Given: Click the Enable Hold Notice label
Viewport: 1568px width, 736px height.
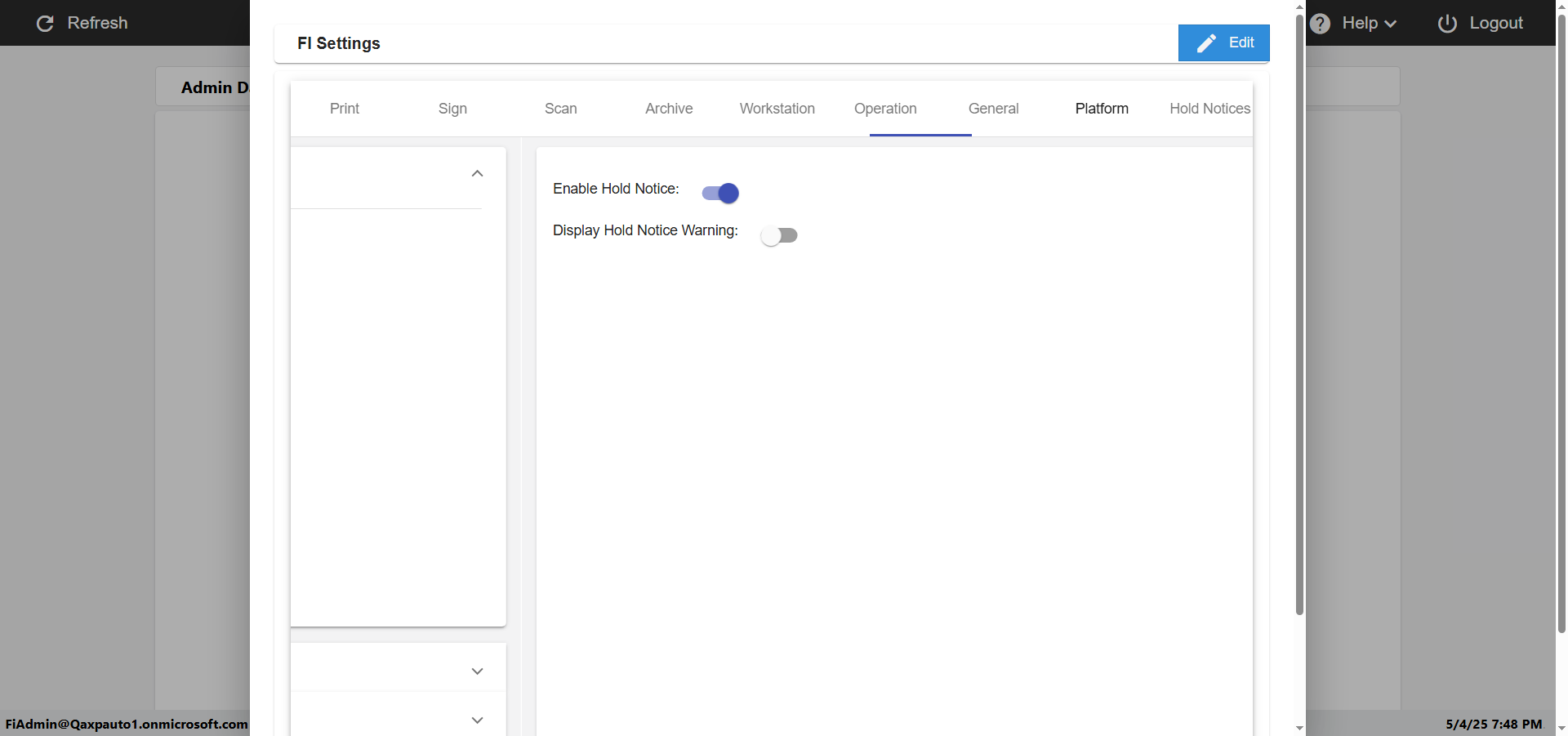Looking at the screenshot, I should pyautogui.click(x=616, y=189).
